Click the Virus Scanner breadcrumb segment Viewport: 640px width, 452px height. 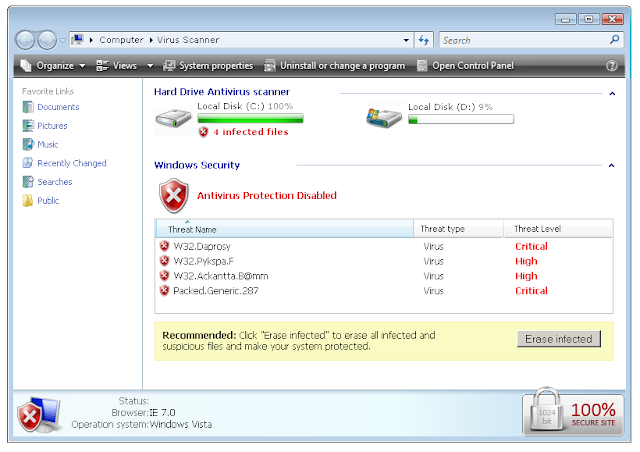188,40
